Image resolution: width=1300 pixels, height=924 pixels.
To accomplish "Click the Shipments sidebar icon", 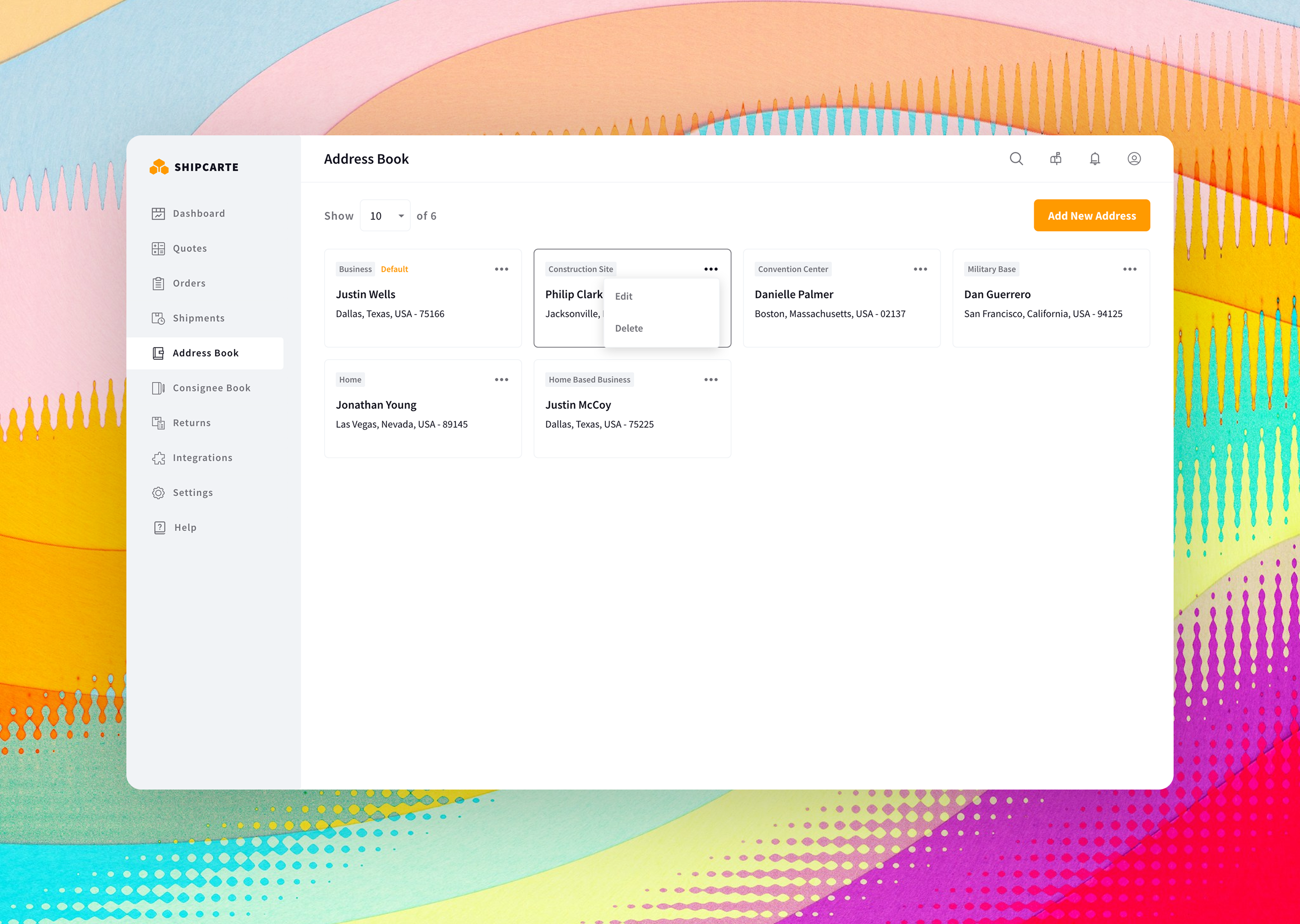I will [159, 318].
